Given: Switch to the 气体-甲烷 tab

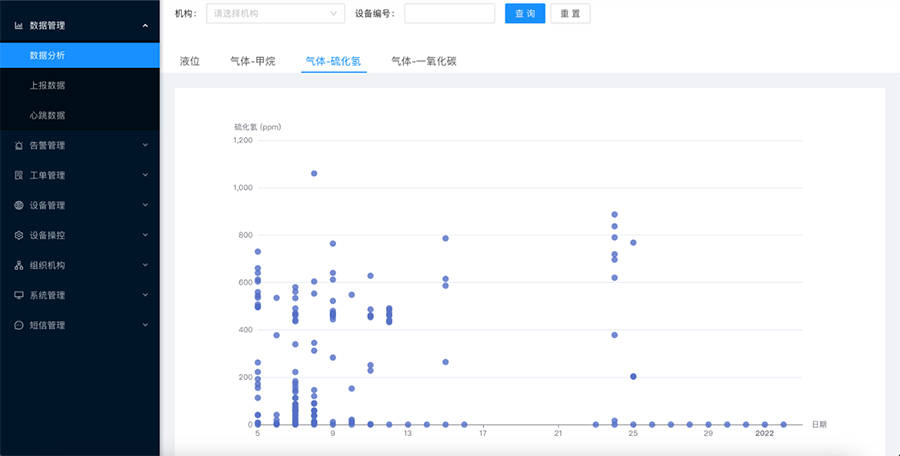Looking at the screenshot, I should 252,62.
